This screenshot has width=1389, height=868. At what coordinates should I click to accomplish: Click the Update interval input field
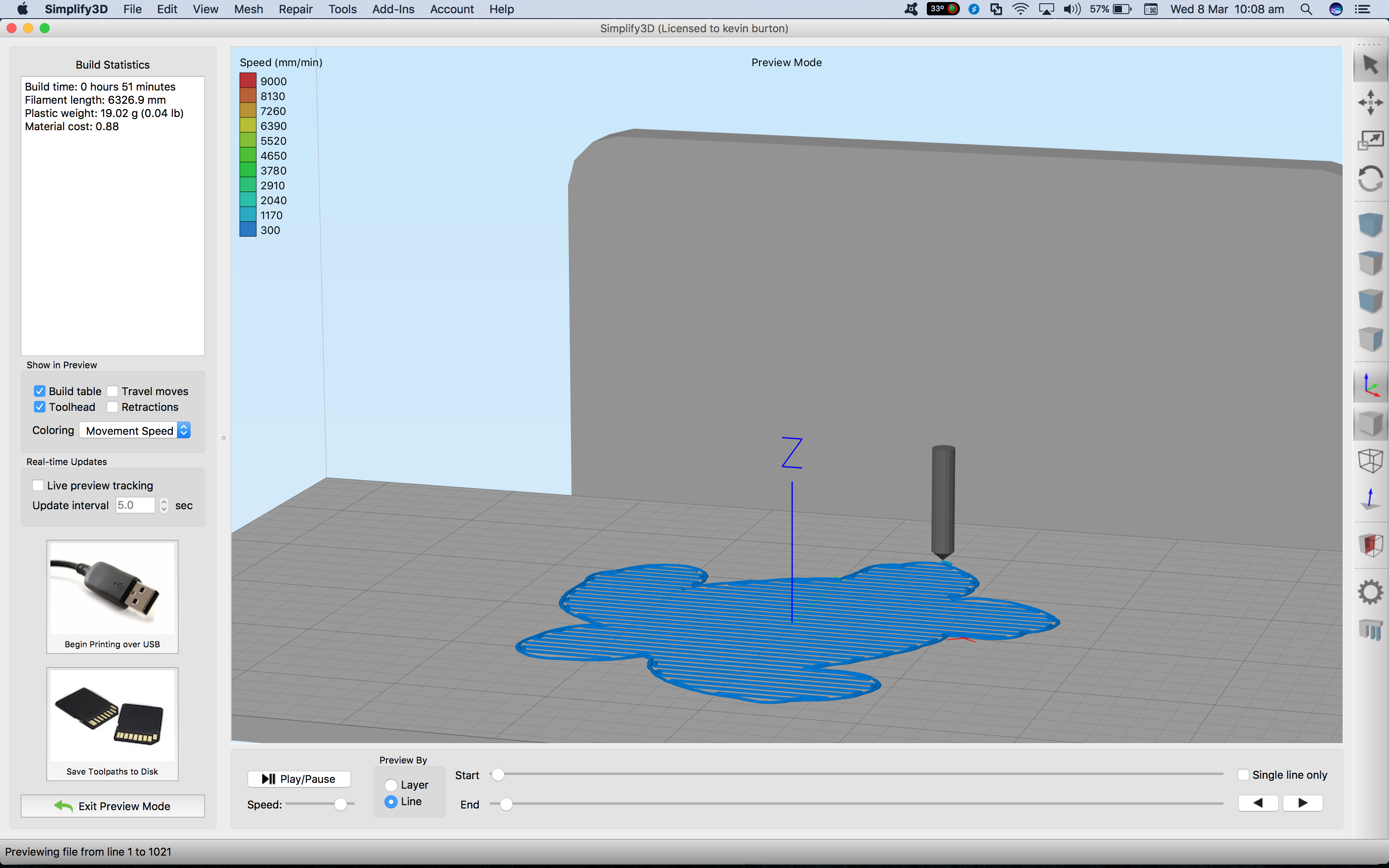click(136, 505)
